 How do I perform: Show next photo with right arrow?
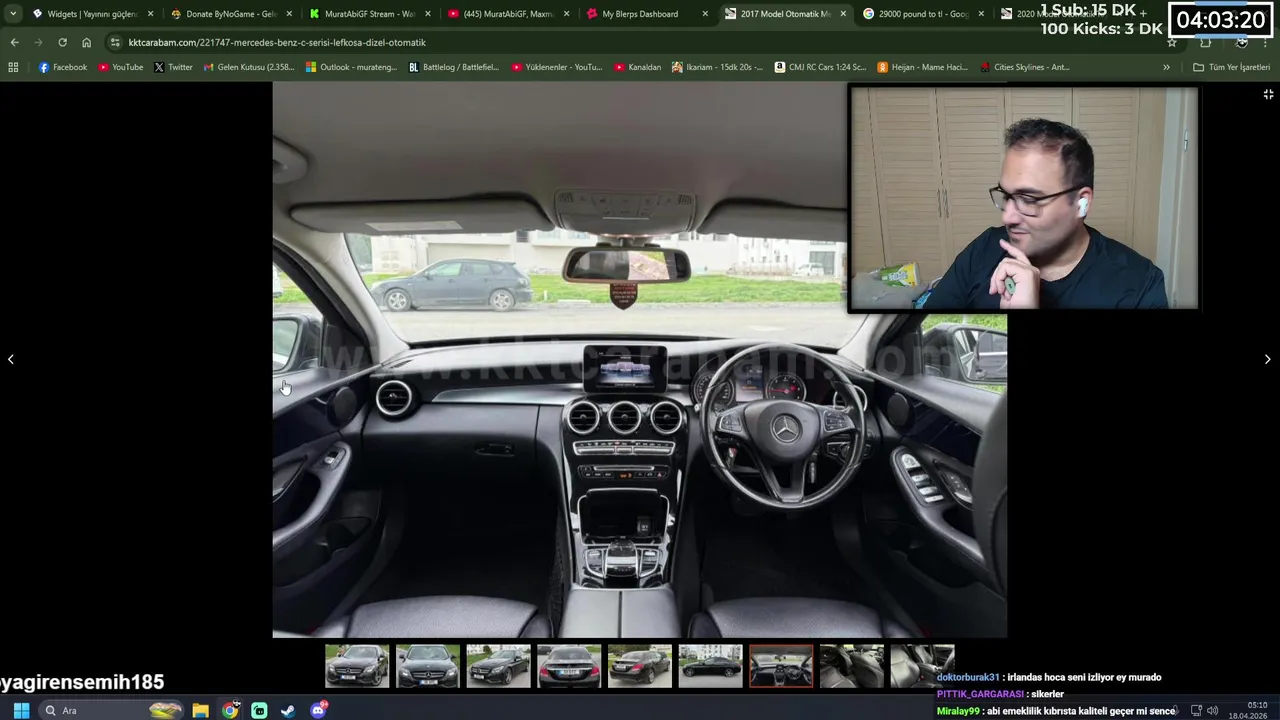click(1267, 359)
